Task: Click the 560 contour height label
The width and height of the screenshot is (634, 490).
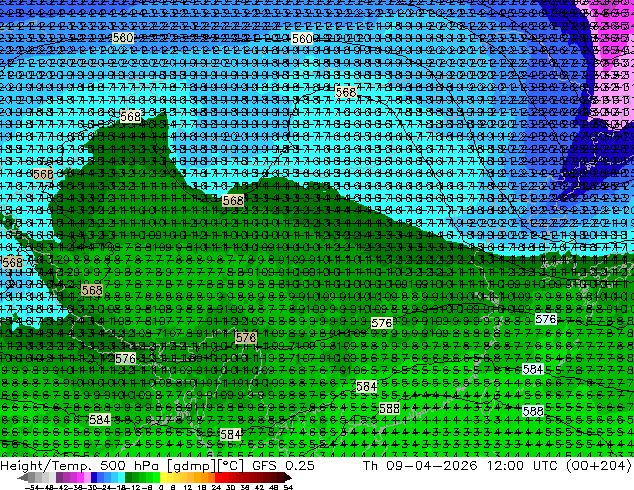Action: (x=302, y=39)
